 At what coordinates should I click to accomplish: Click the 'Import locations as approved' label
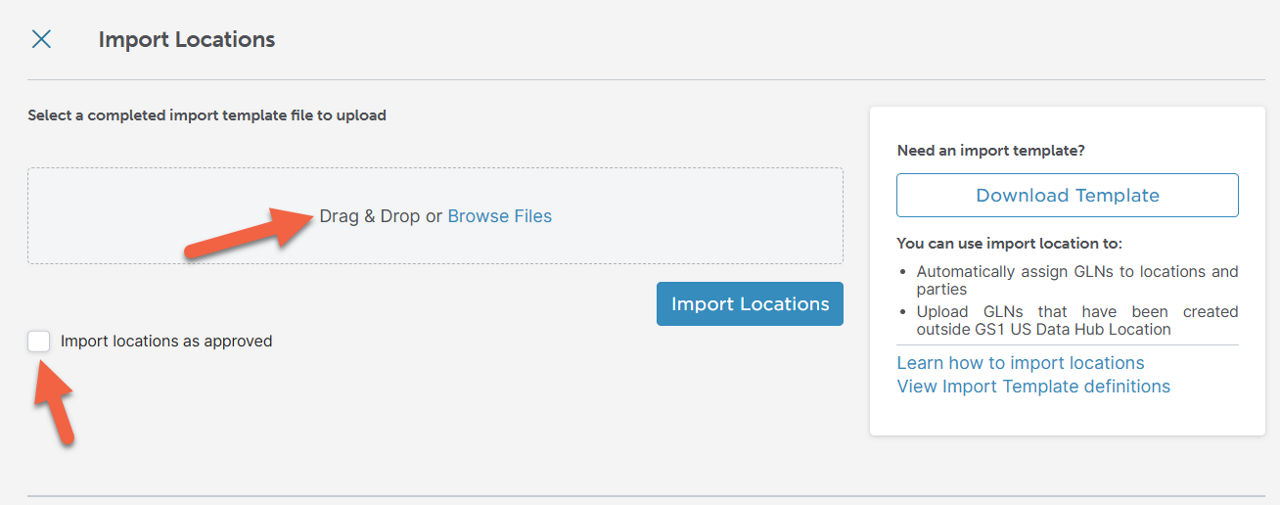click(166, 341)
